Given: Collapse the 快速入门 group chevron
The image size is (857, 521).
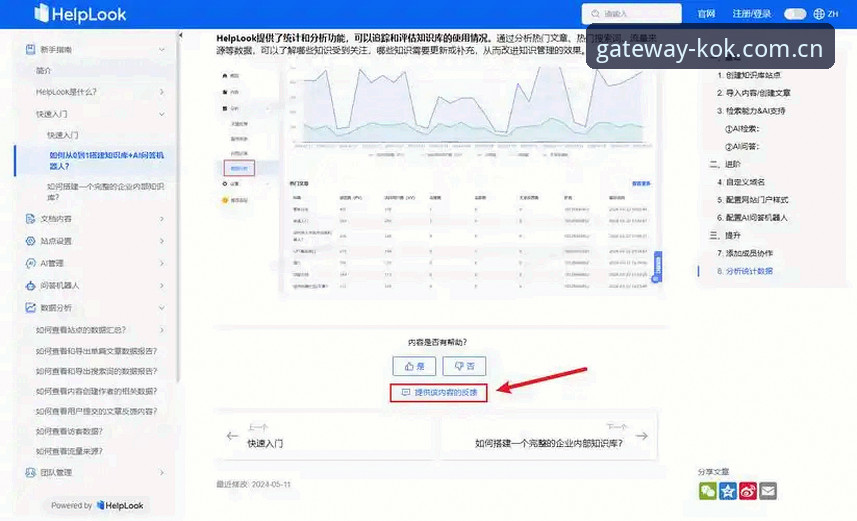Looking at the screenshot, I should click(x=162, y=114).
